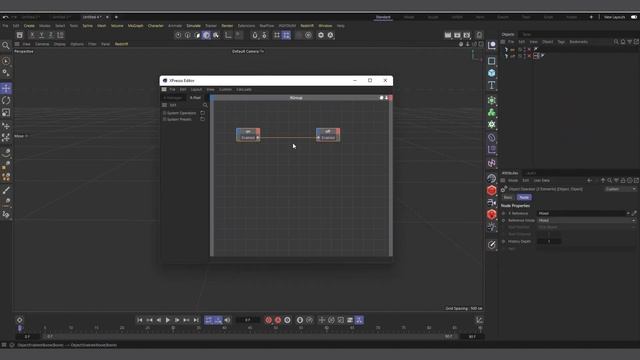Screen dimensions: 640x360
Task: Toggle the coordinate system button
Action: pos(60,35)
